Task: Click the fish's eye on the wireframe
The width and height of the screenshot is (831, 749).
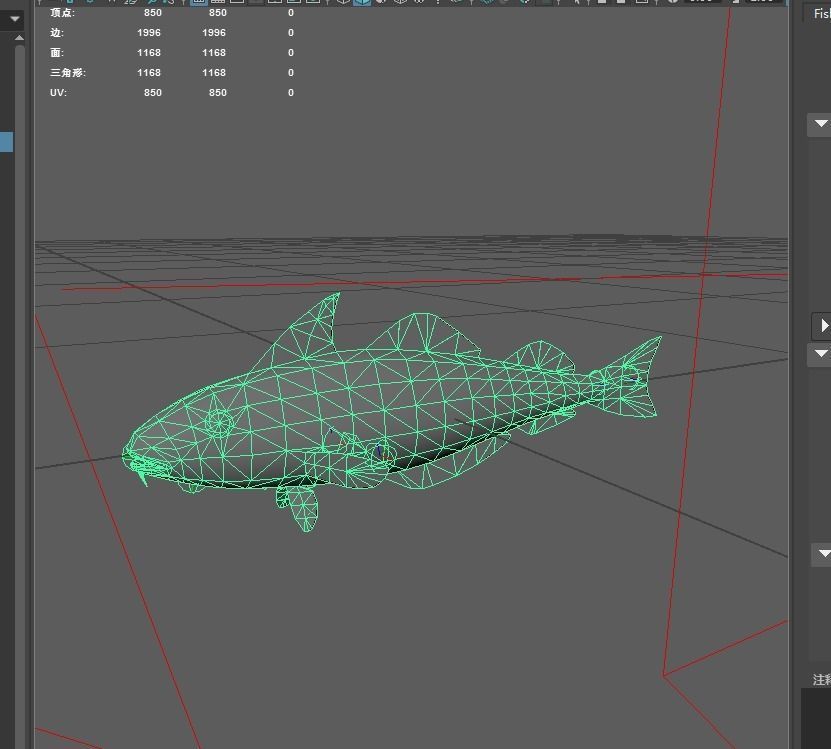Action: click(x=219, y=423)
